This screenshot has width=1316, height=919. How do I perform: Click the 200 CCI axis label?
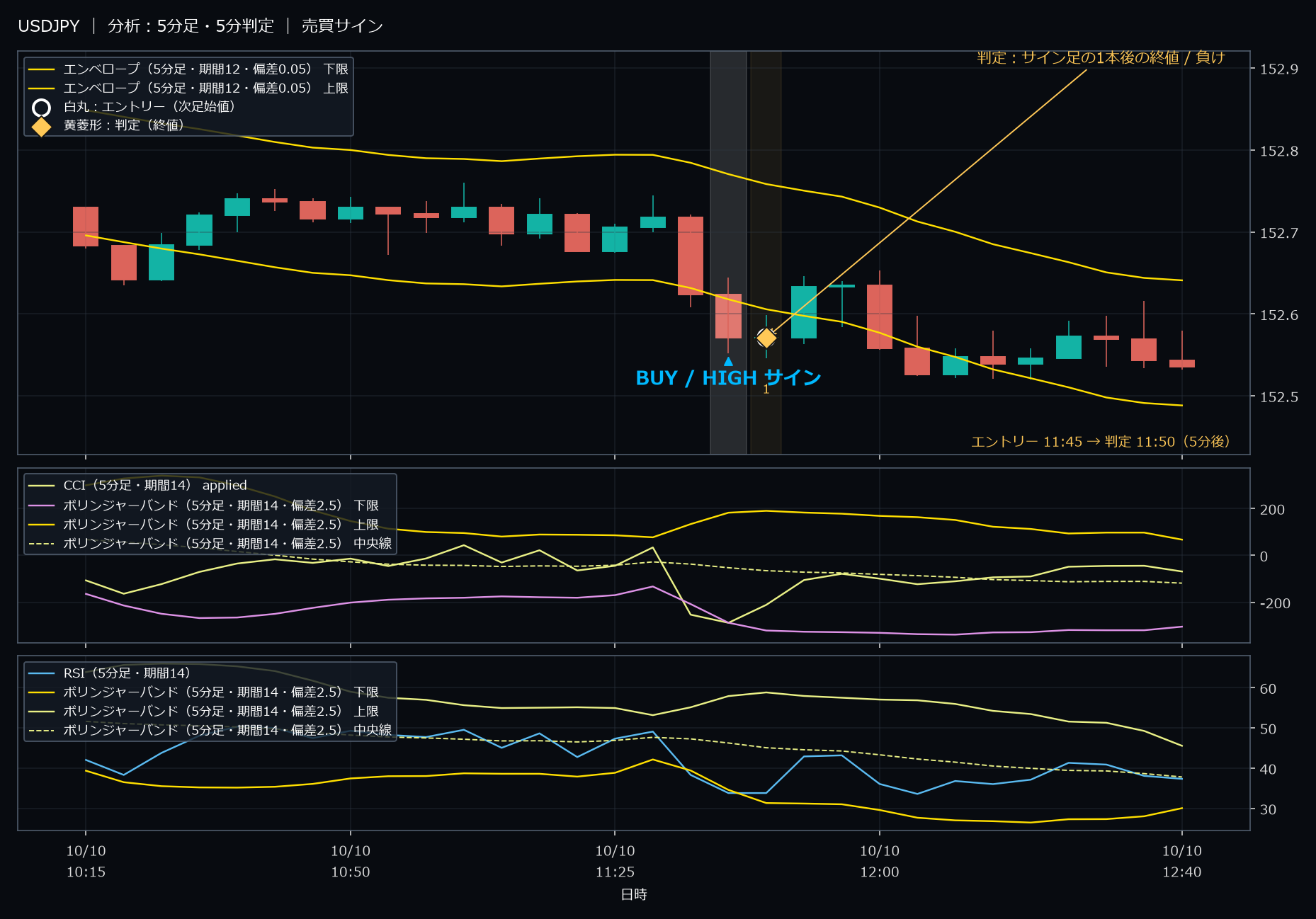tap(1272, 510)
